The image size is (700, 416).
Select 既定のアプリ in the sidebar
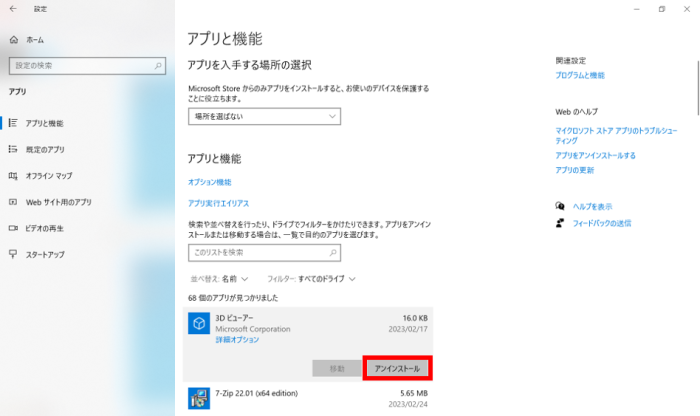click(x=45, y=149)
